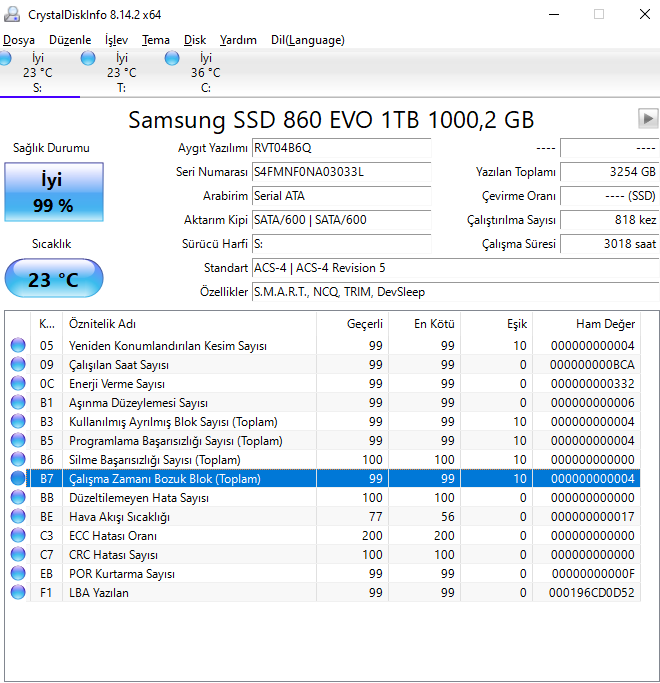
Task: Open the İşlev menu
Action: pyautogui.click(x=116, y=40)
